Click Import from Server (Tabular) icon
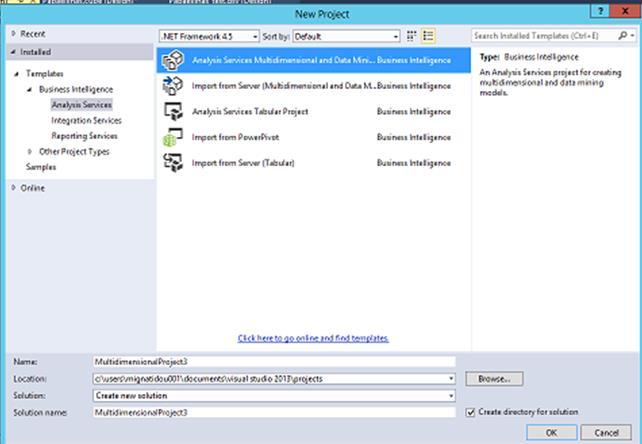This screenshot has height=444, width=642. point(173,163)
